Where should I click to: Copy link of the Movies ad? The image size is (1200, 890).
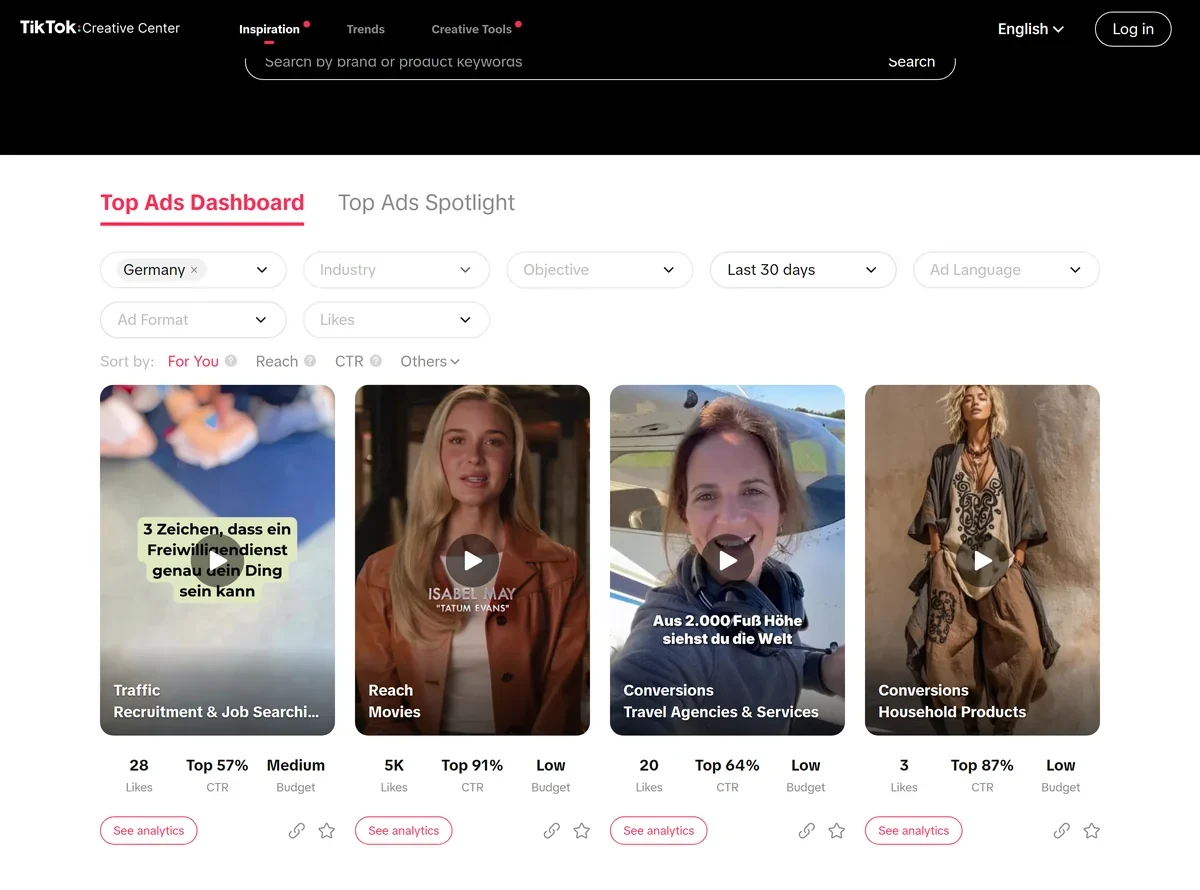pos(552,831)
